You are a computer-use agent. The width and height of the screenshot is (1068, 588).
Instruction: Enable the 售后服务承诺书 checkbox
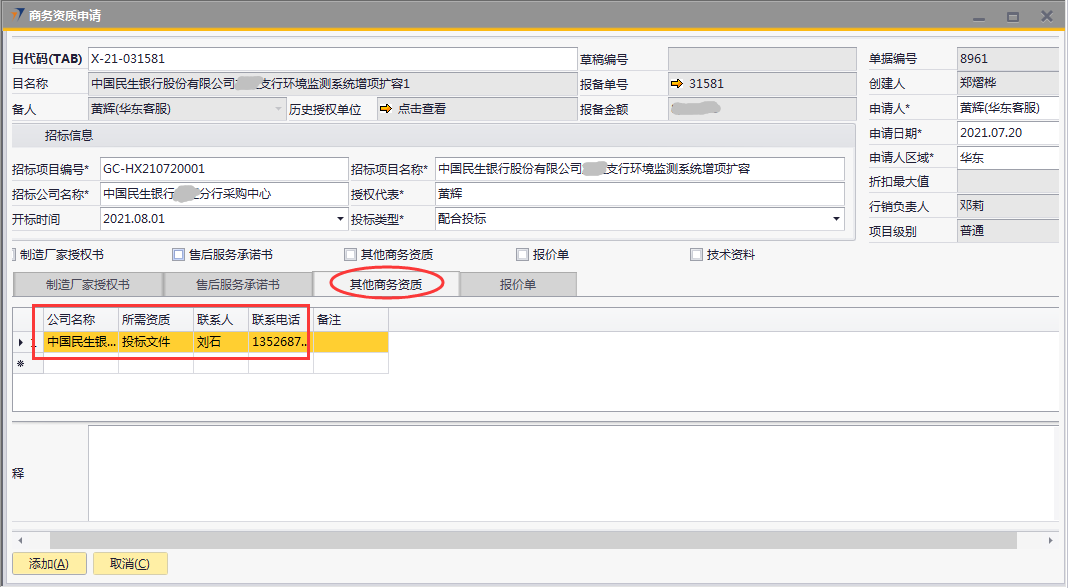point(179,255)
